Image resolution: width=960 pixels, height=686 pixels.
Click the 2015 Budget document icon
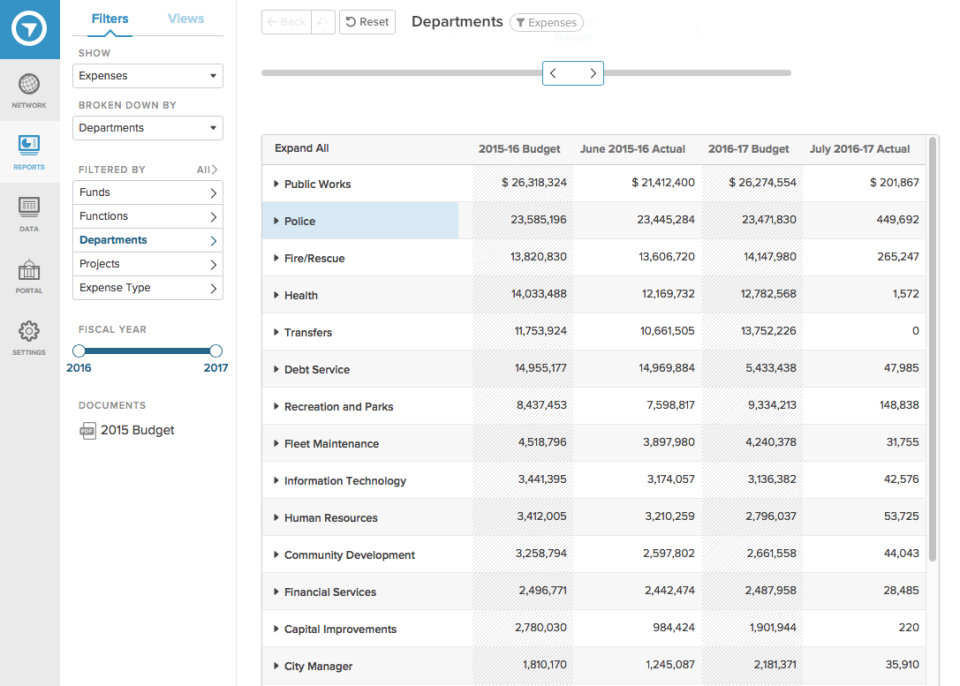tap(87, 430)
